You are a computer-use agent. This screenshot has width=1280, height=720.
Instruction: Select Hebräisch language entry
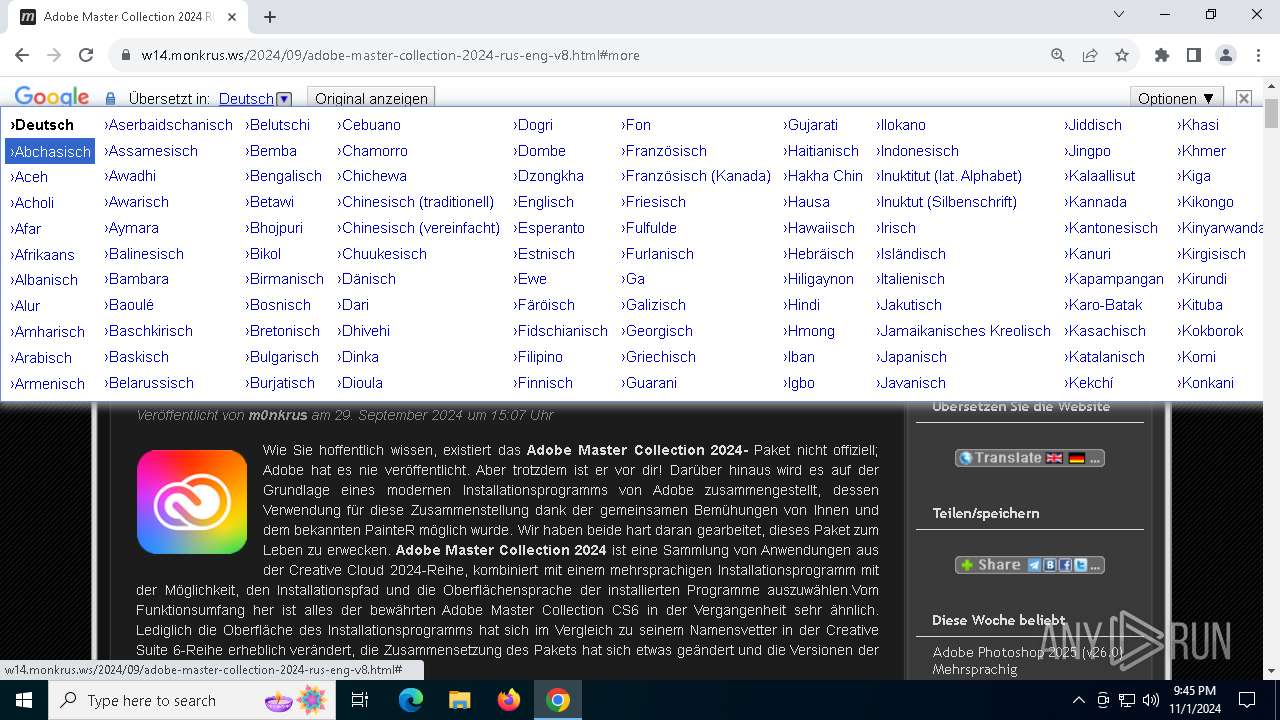819,254
